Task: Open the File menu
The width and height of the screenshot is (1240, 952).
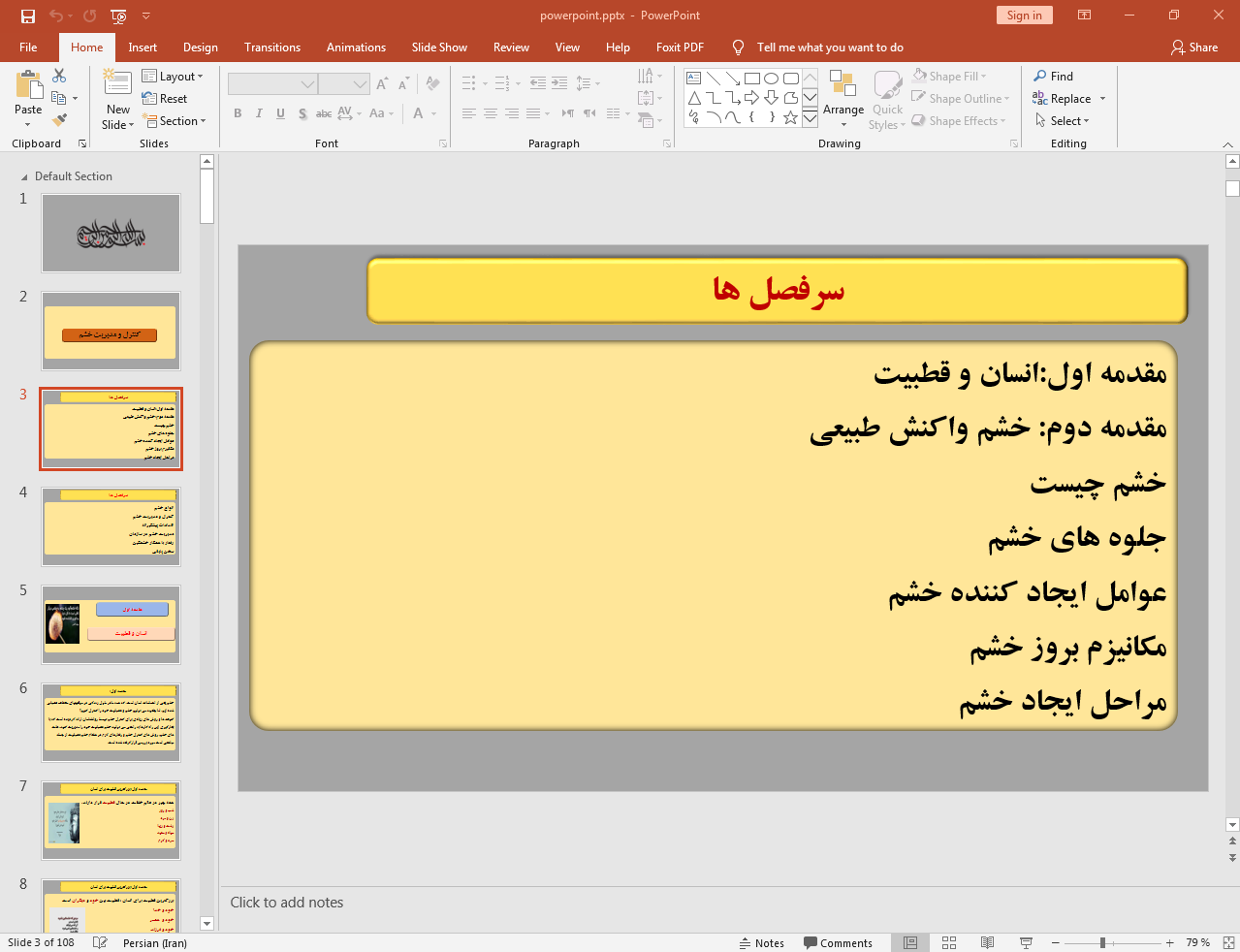Action: (28, 47)
